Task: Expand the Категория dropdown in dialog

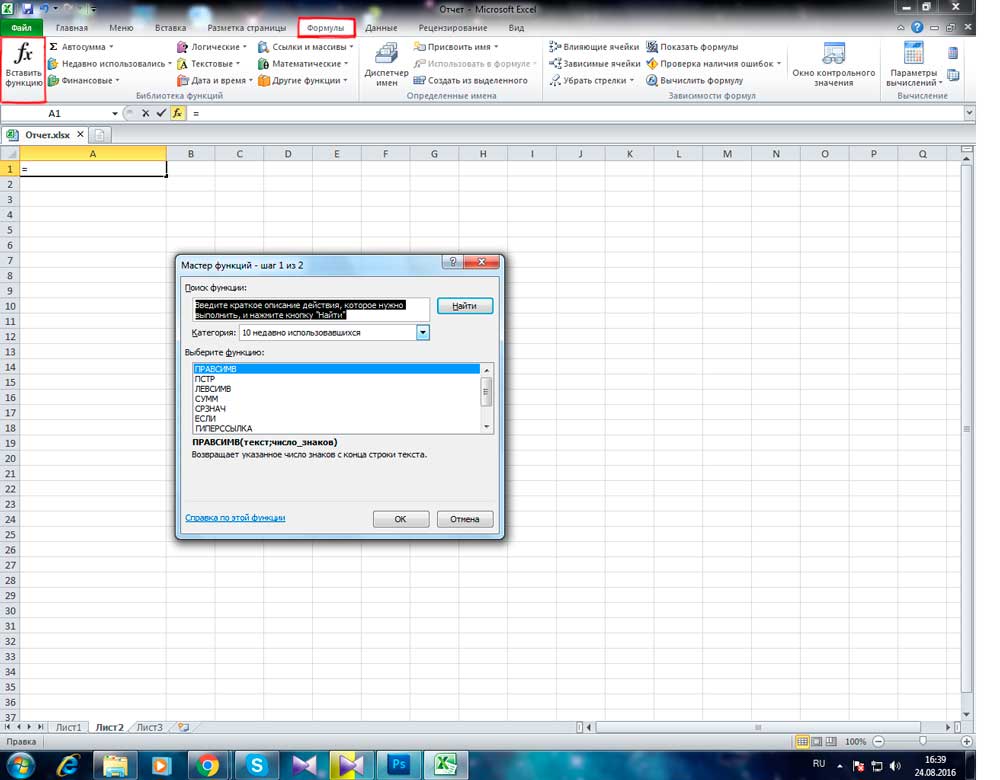Action: click(x=423, y=332)
